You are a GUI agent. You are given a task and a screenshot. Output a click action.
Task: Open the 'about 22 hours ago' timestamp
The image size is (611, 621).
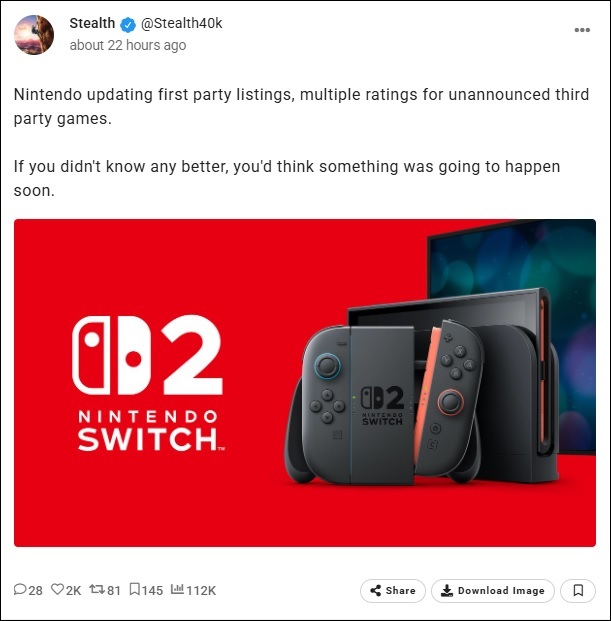click(x=128, y=45)
